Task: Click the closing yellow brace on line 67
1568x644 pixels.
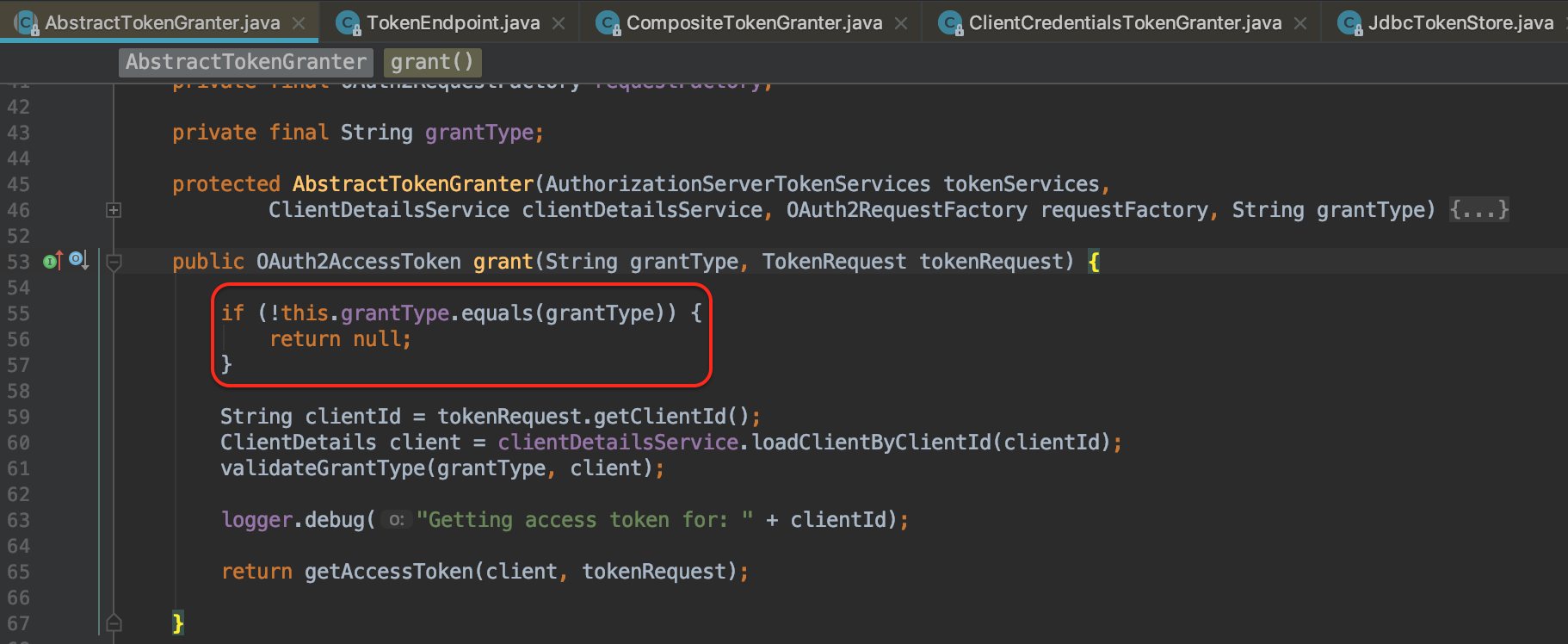Action: click(178, 622)
